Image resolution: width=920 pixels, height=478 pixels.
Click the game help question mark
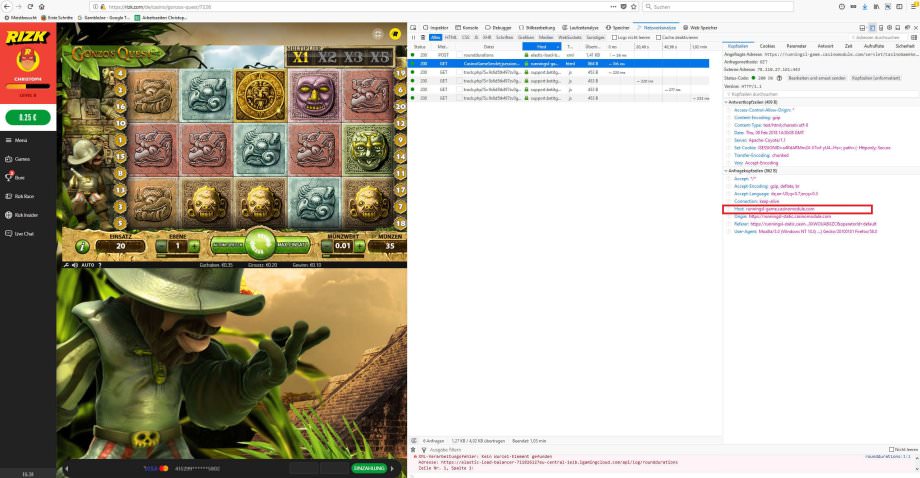click(x=99, y=265)
